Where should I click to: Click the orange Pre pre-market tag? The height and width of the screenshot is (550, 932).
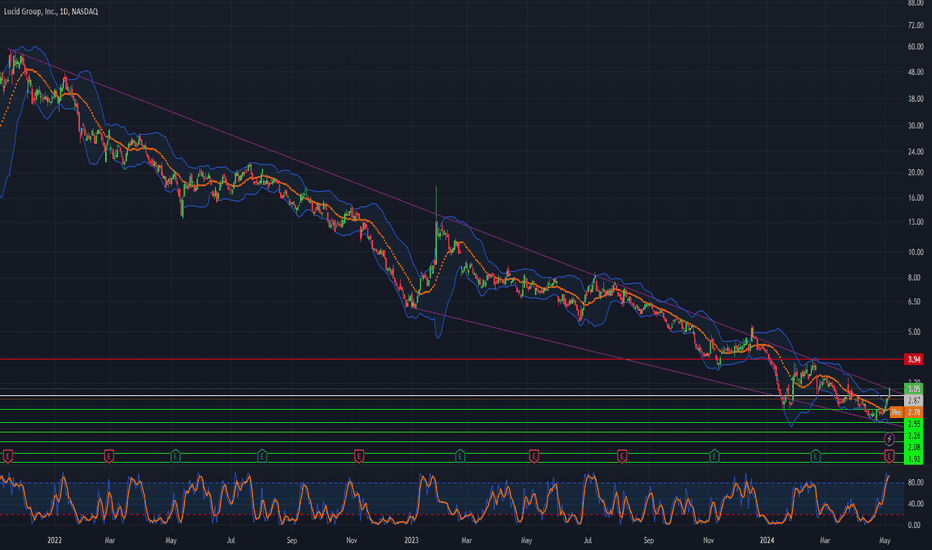(x=896, y=412)
